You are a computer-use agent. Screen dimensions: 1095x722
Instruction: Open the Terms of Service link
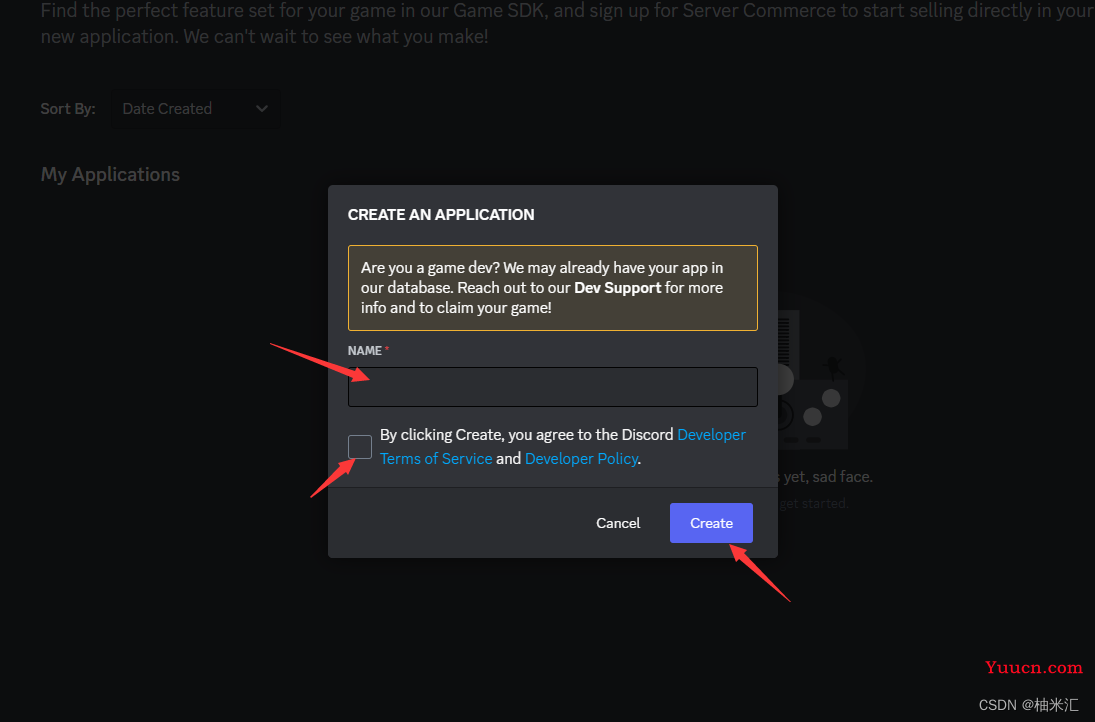pyautogui.click(x=436, y=459)
